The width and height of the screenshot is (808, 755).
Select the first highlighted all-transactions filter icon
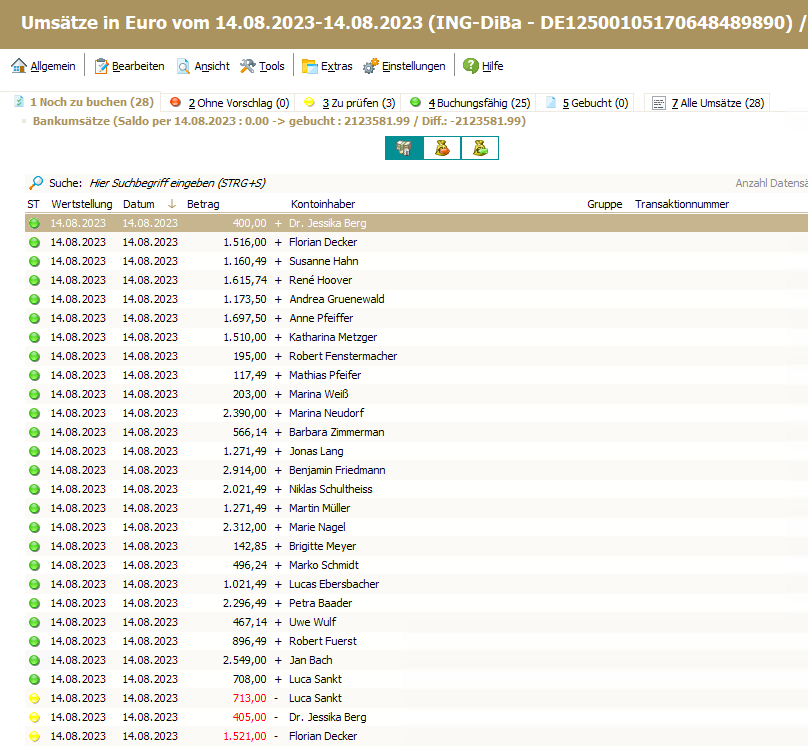coord(404,148)
